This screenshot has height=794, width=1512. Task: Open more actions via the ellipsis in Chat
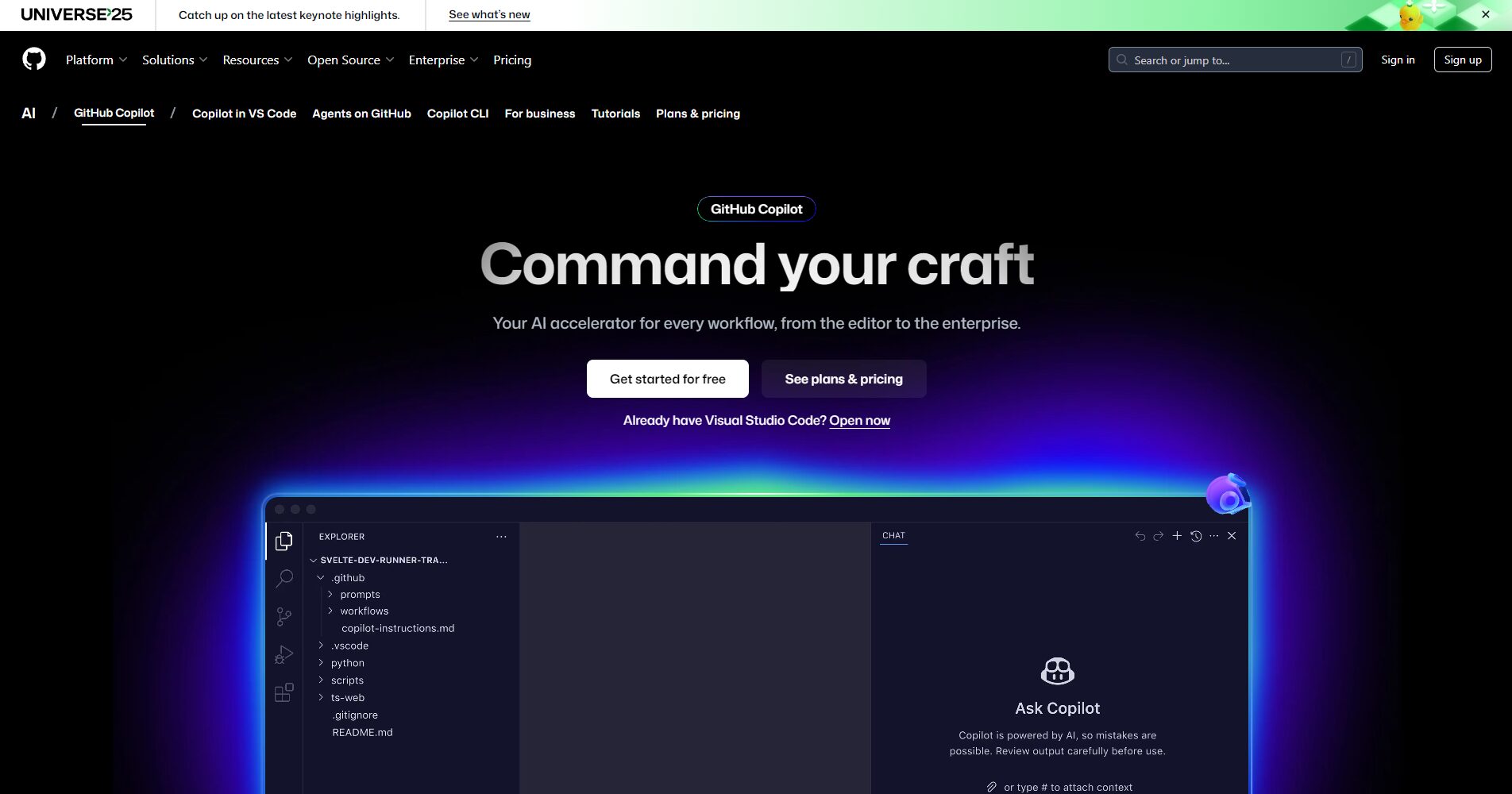(1213, 536)
